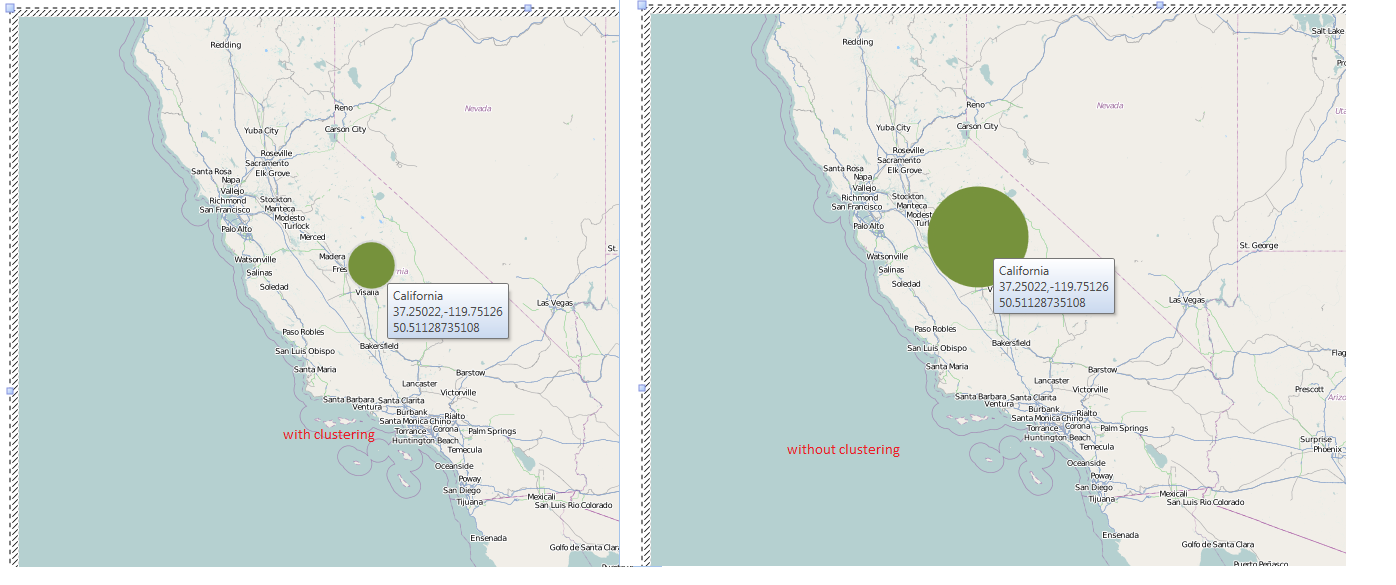1396x585 pixels.
Task: Click the large green bubble over central California
Action: coord(978,237)
